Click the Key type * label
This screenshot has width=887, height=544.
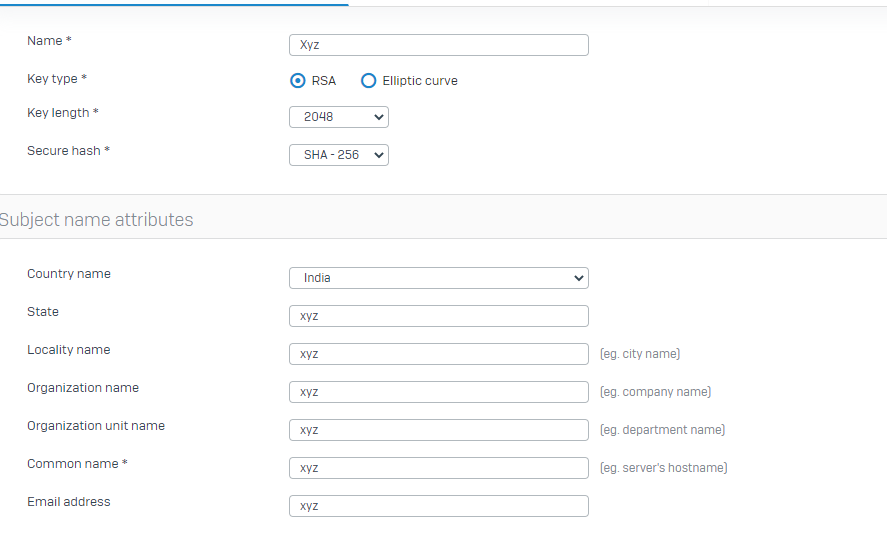point(57,79)
